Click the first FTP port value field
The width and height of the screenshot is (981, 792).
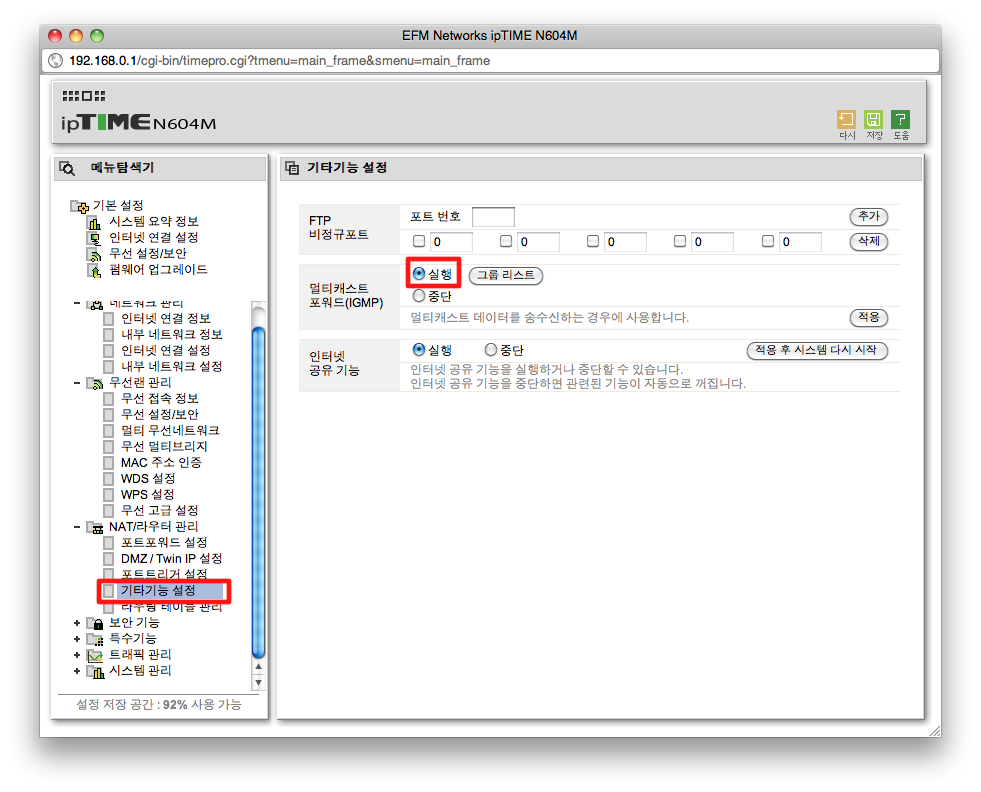[451, 241]
